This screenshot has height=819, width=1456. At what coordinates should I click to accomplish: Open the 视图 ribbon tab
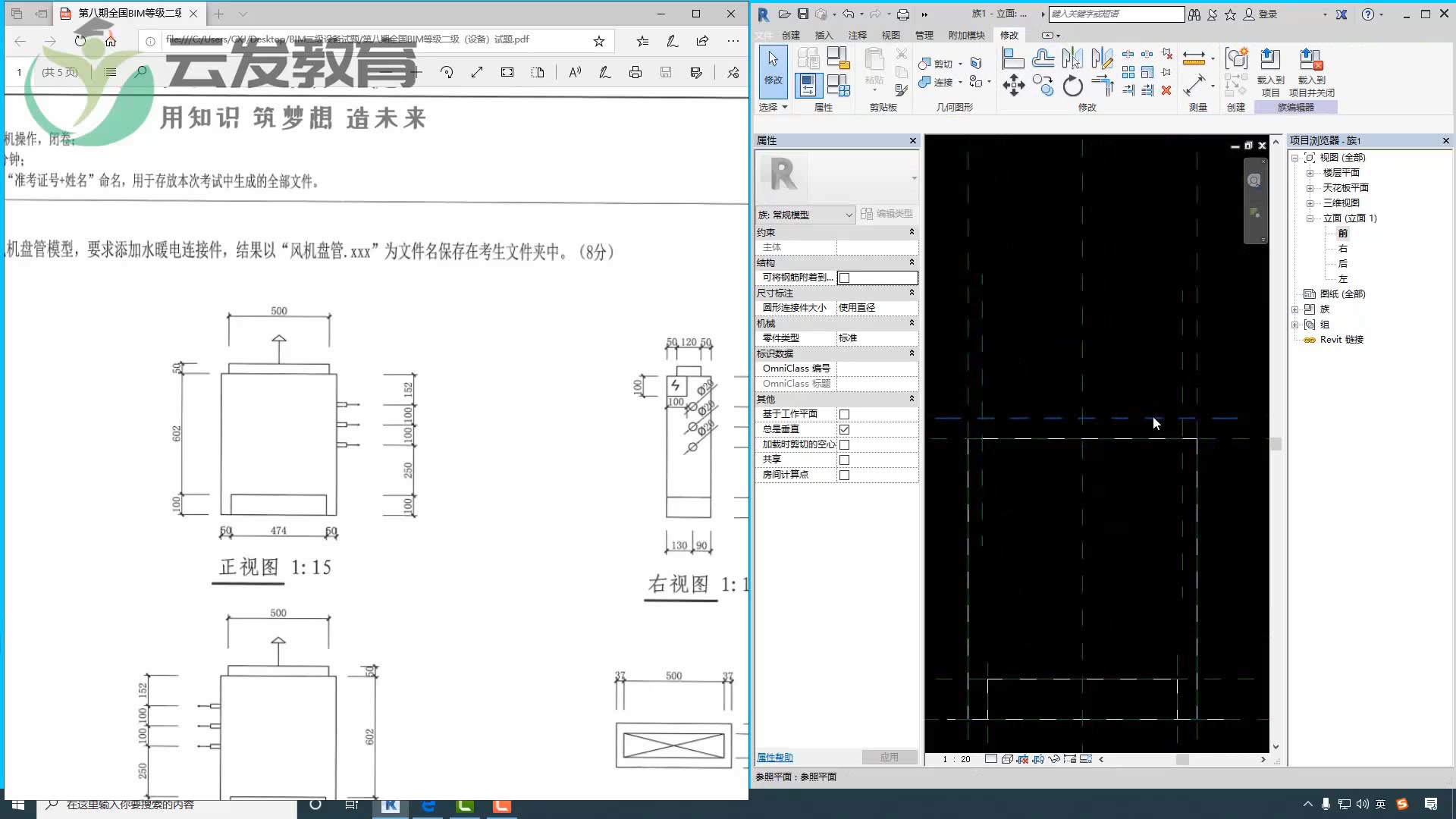pos(892,35)
